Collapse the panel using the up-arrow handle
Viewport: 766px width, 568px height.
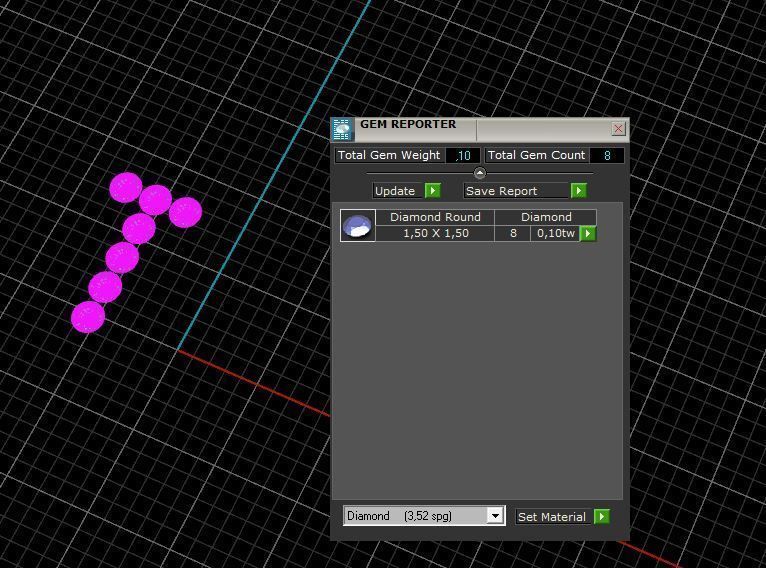click(x=480, y=173)
